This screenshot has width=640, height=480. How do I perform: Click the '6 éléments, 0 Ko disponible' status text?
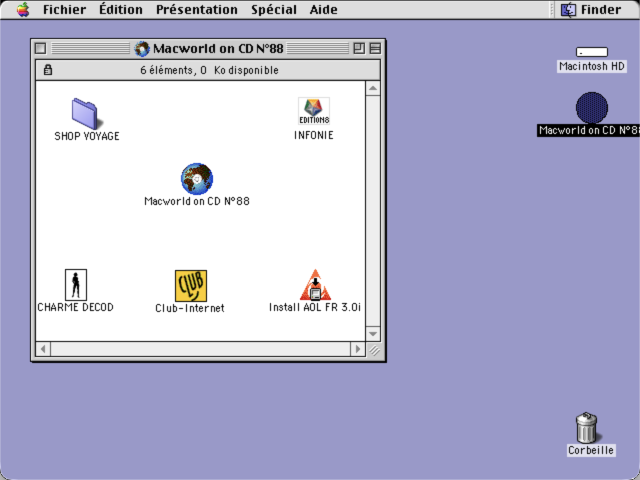click(x=209, y=70)
